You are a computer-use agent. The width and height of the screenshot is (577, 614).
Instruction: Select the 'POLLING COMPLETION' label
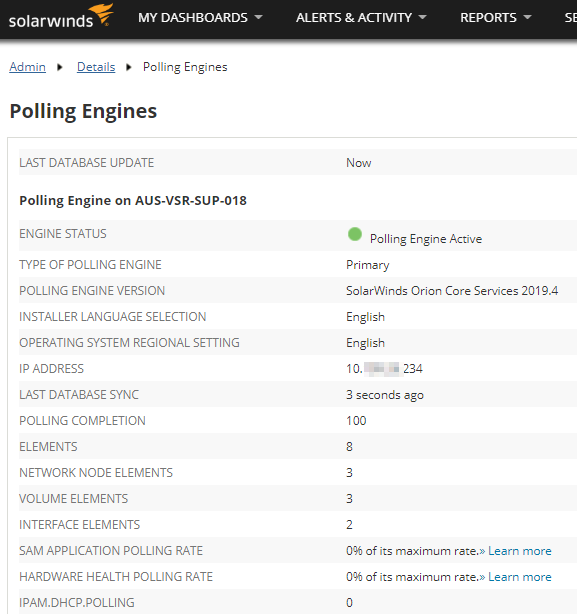tap(82, 421)
